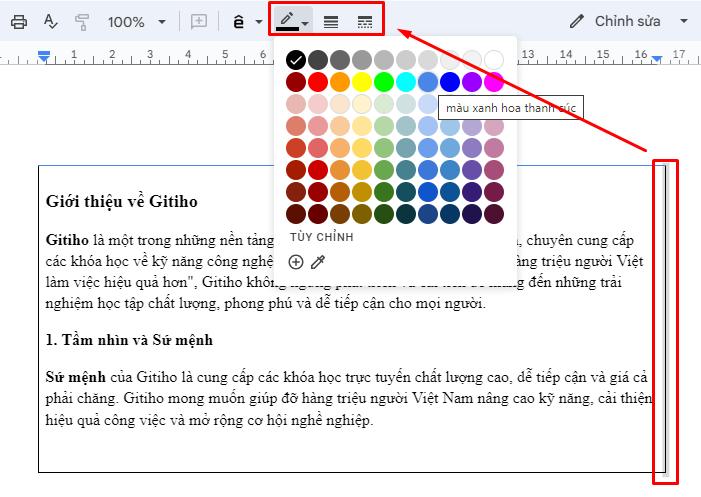Image resolution: width=701 pixels, height=497 pixels.
Task: Pick the cyan swatch
Action: (406, 82)
